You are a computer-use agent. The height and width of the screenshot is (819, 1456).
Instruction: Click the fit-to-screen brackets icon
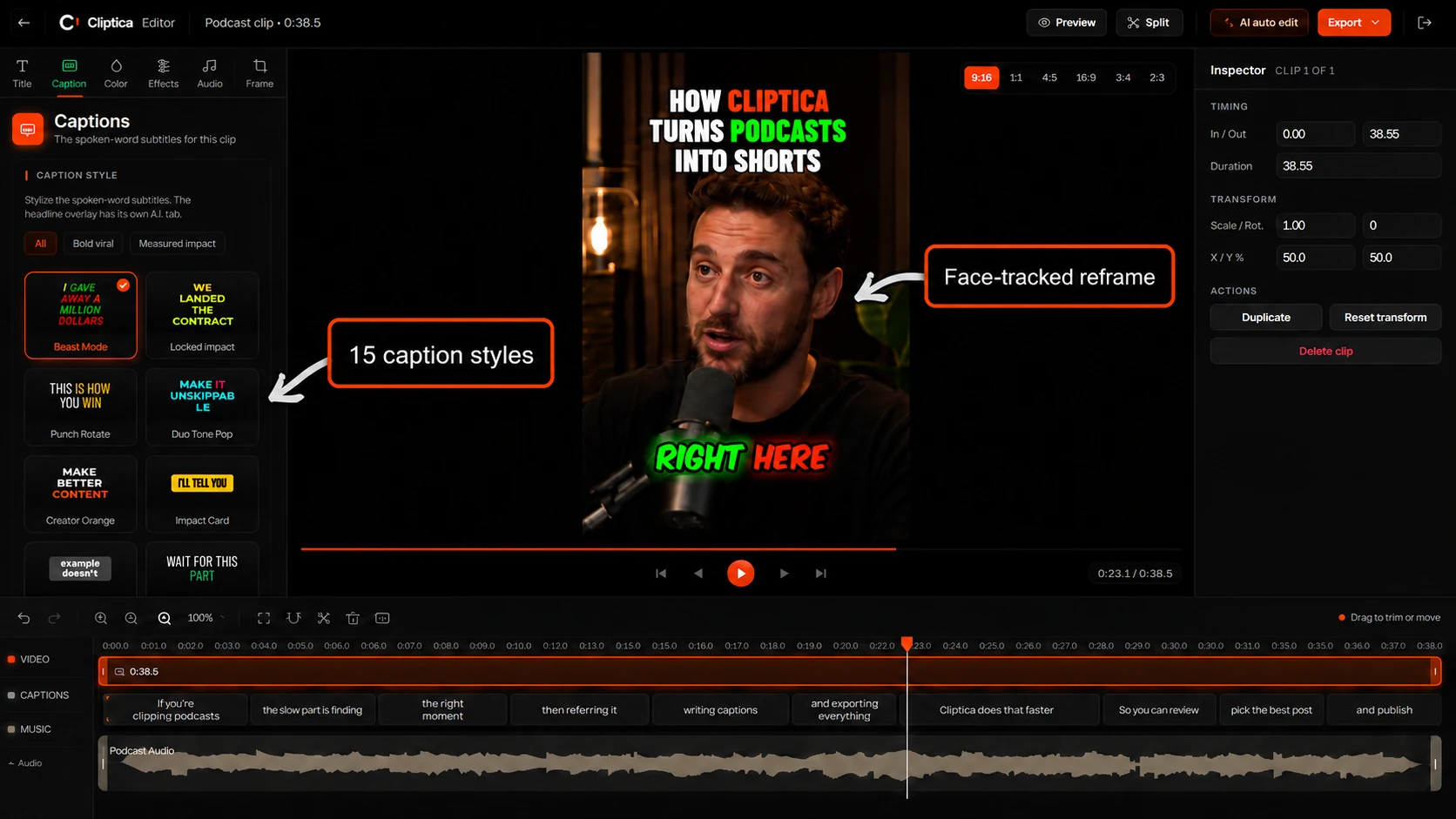[264, 618]
